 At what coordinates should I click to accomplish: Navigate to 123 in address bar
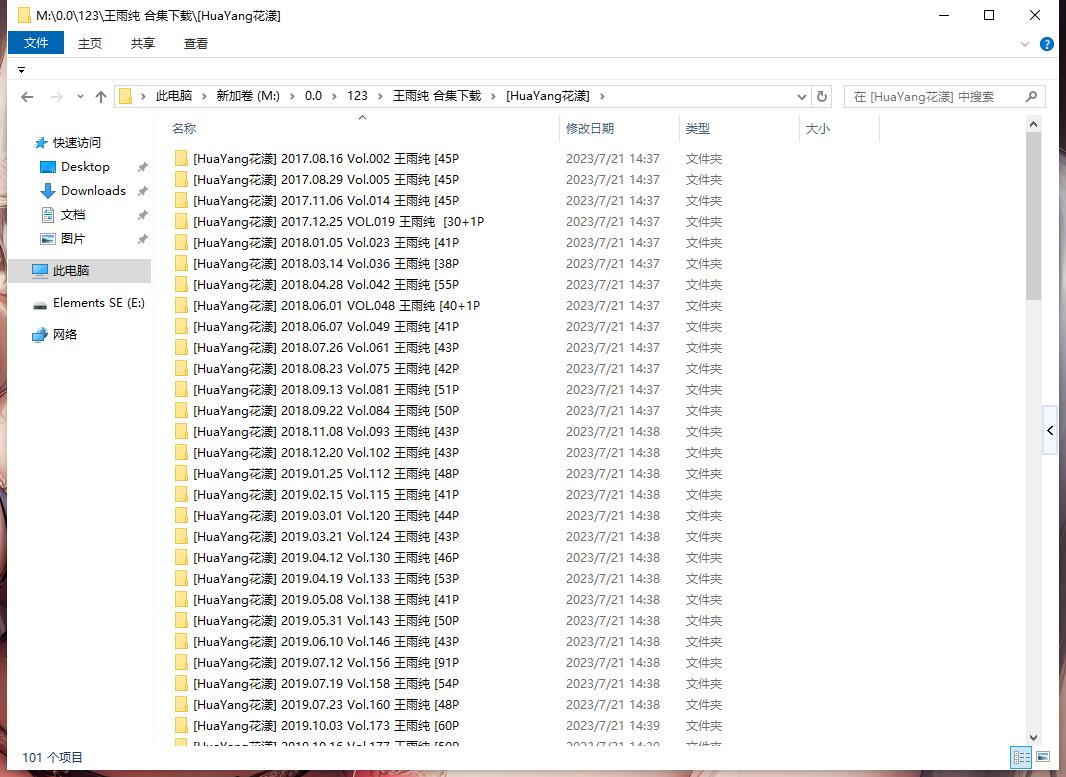pos(358,96)
